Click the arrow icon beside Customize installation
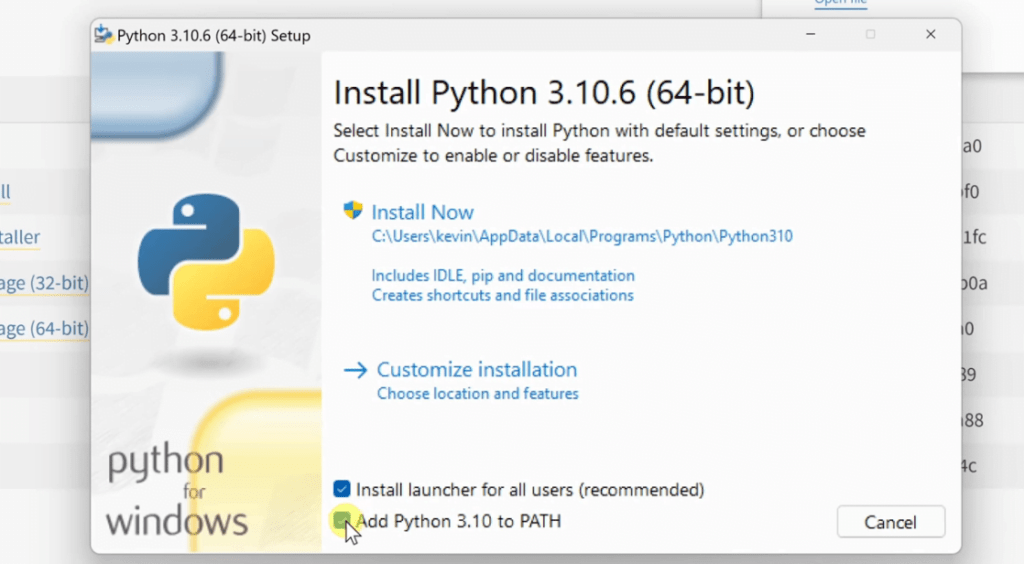This screenshot has width=1024, height=564. (355, 370)
